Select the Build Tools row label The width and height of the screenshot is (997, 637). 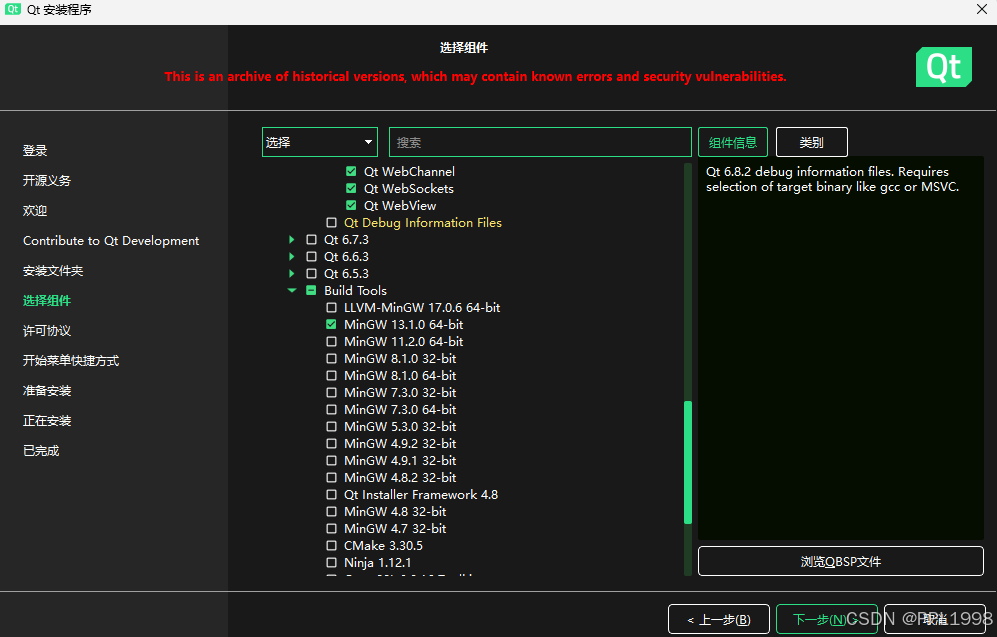tap(355, 291)
